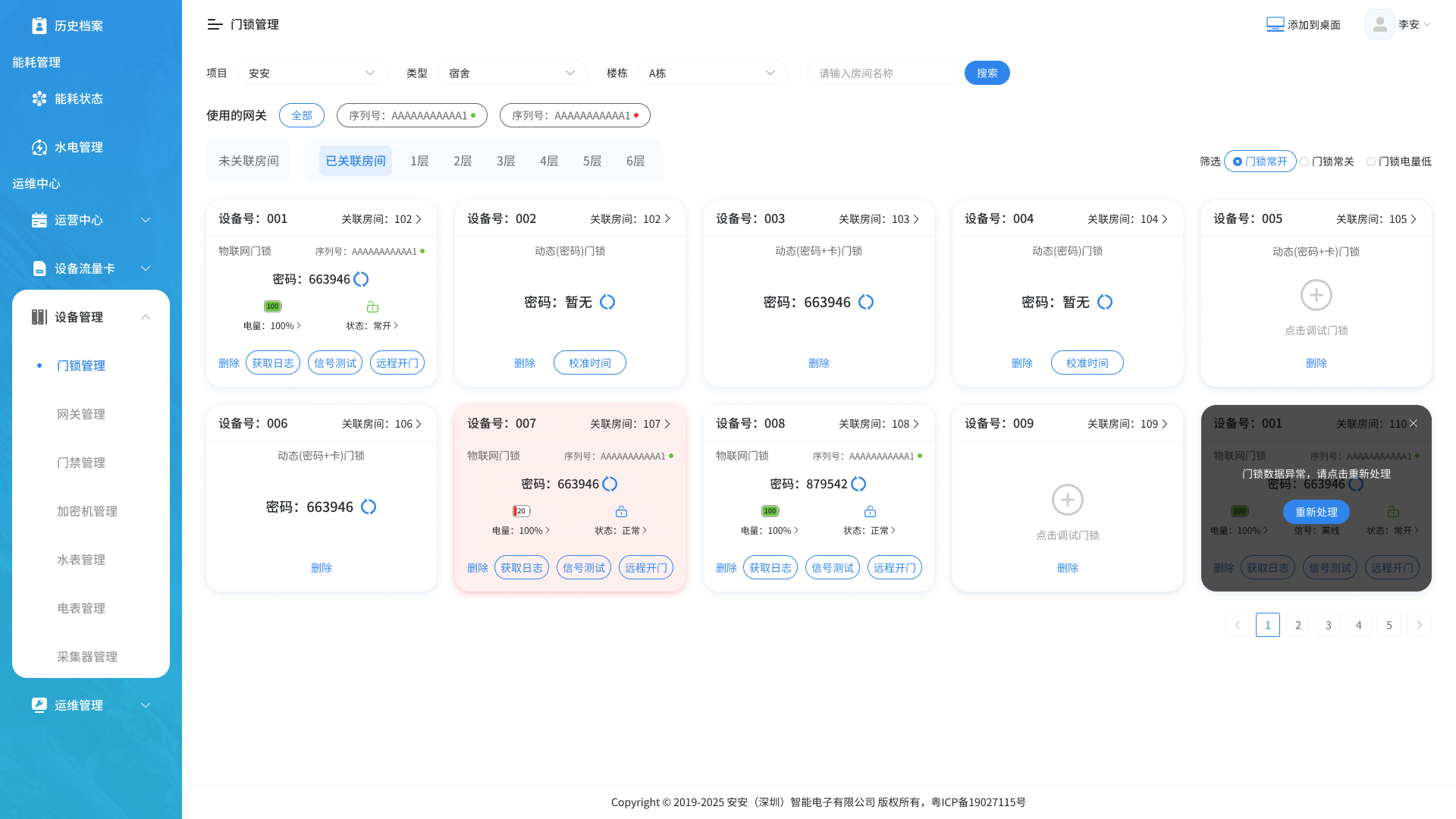Open the 水电管理 sidebar icon
The image size is (1456, 819).
39,147
